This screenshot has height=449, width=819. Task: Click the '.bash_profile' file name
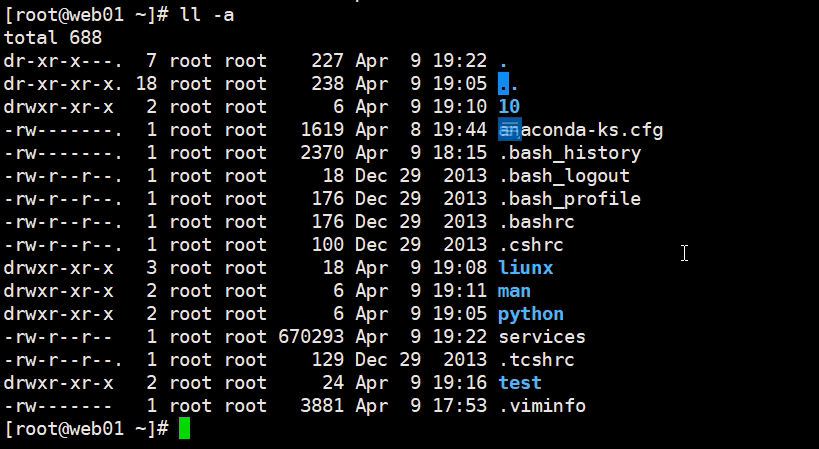[x=569, y=199]
